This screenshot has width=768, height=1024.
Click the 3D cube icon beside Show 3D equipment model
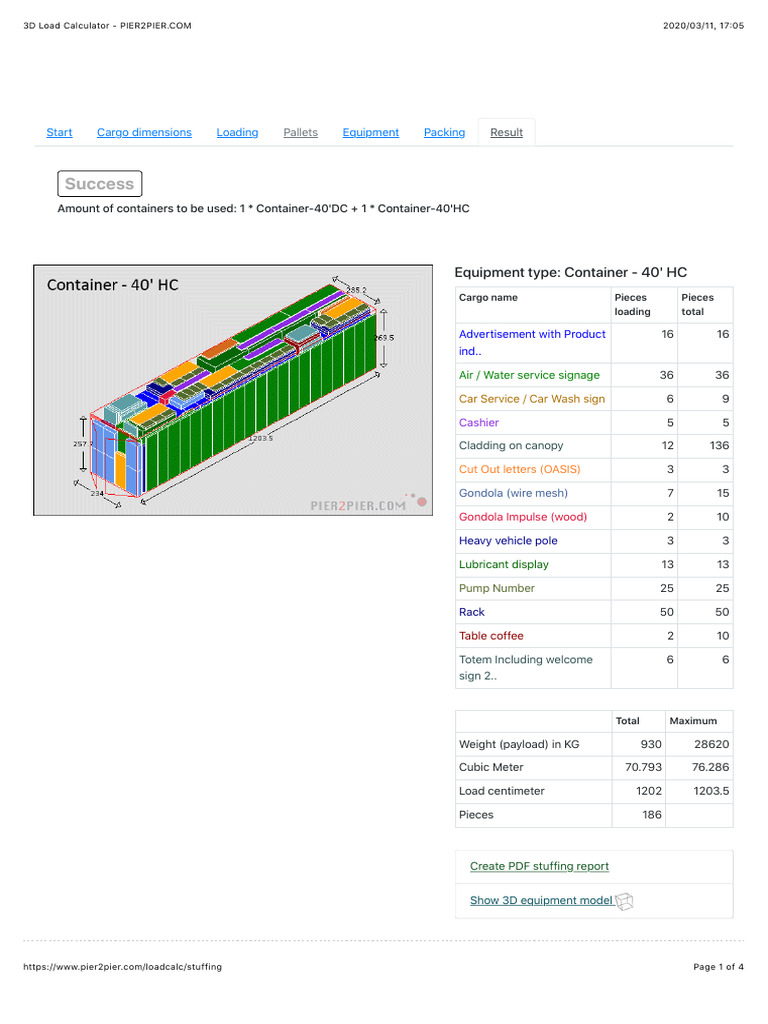click(x=624, y=901)
